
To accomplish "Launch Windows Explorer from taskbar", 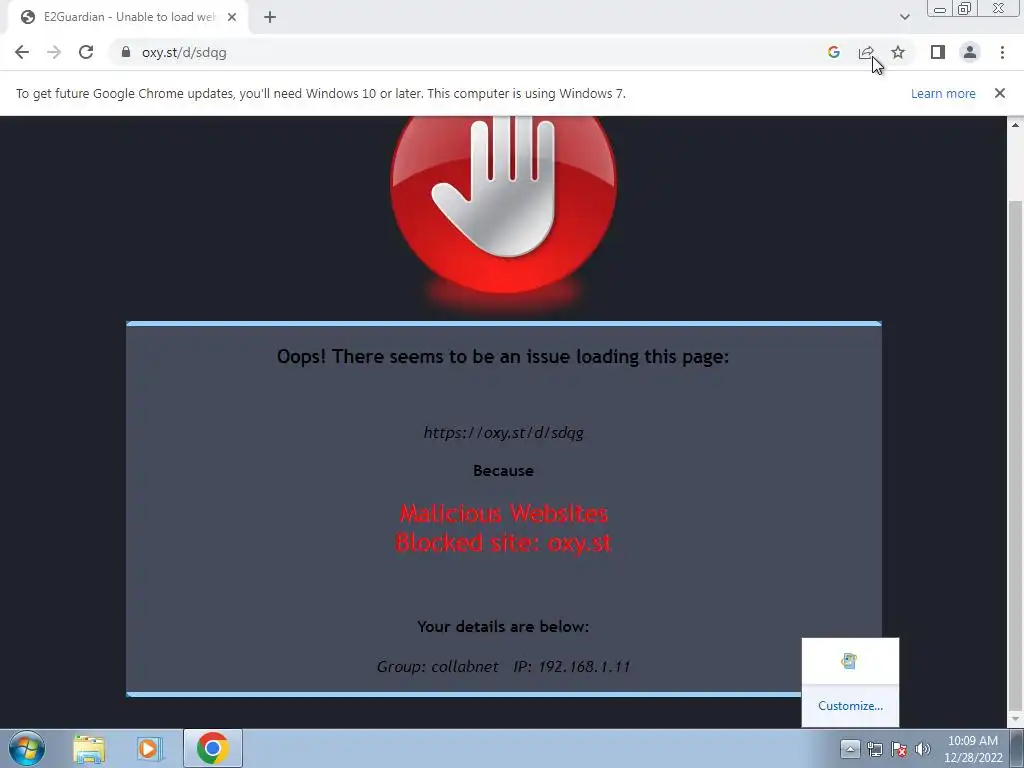I will (x=89, y=748).
